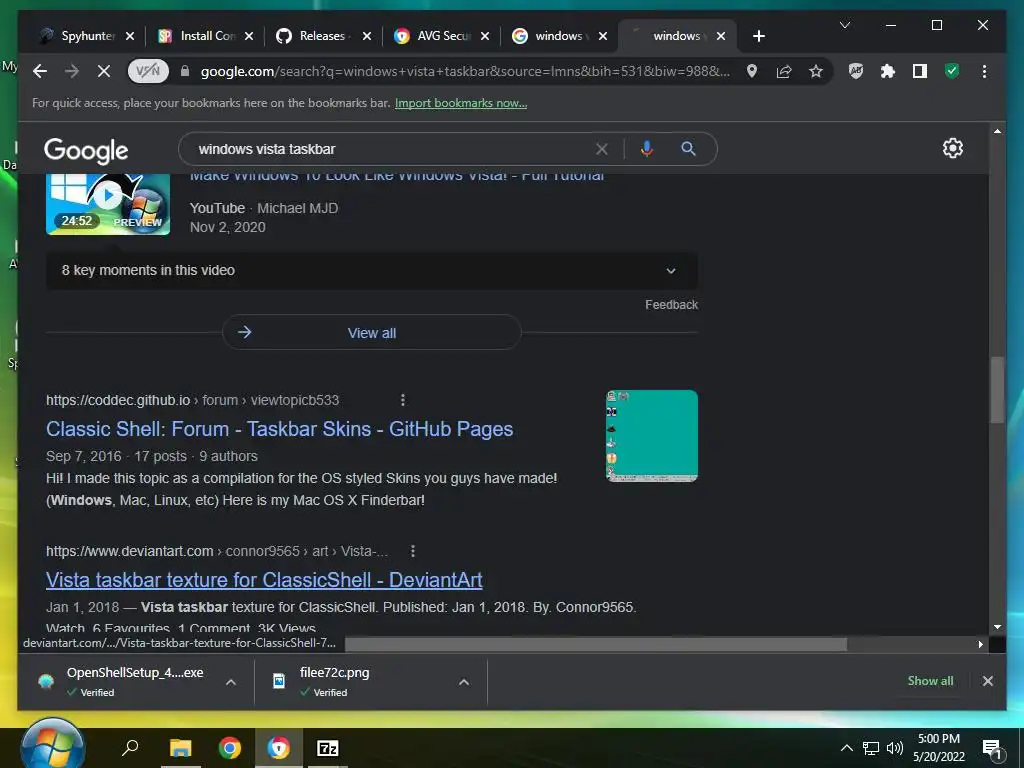Click the green AVG checkmark shield
Image resolution: width=1024 pixels, height=768 pixels.
tap(952, 71)
